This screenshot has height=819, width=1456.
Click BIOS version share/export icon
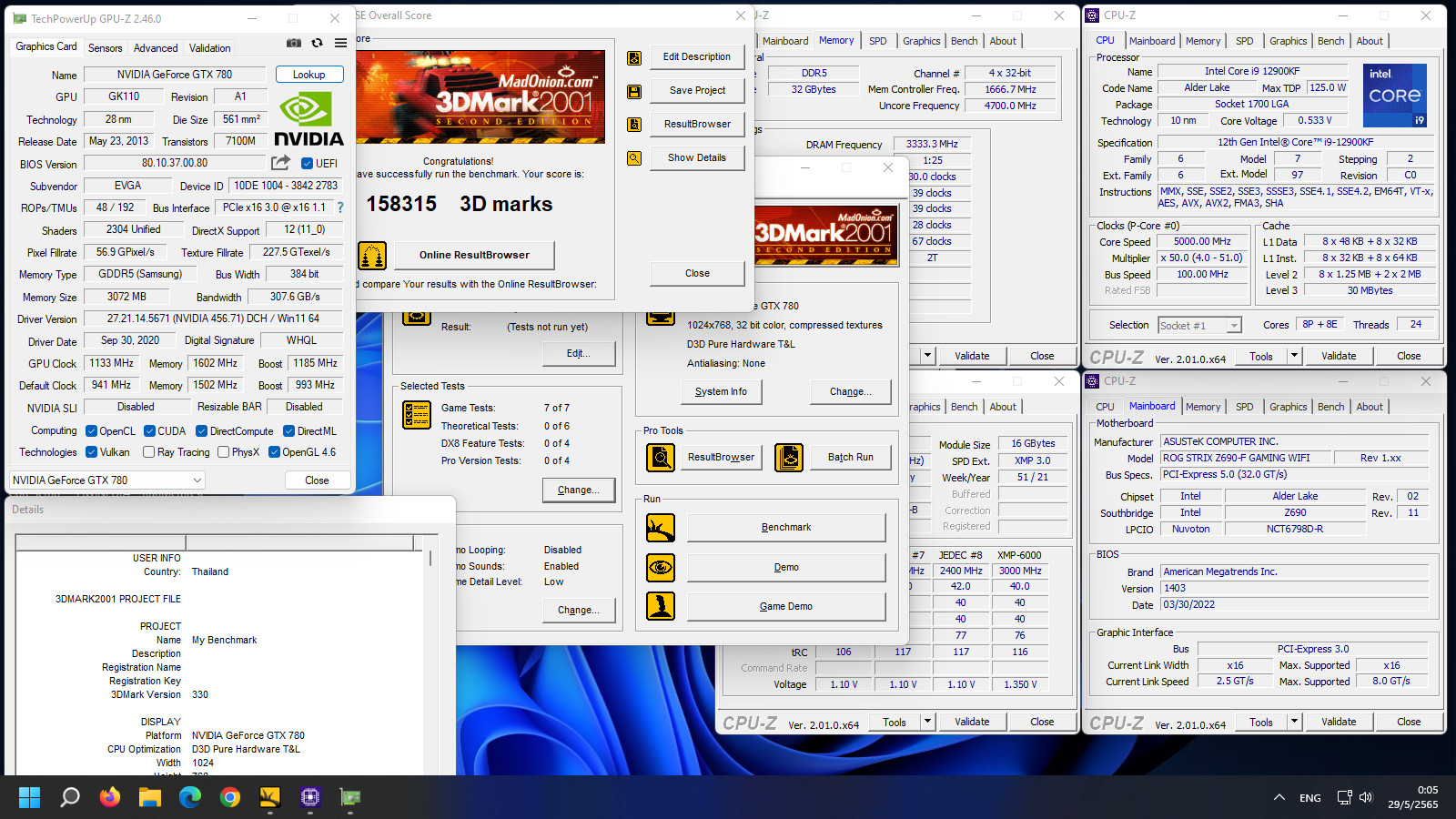click(x=280, y=163)
